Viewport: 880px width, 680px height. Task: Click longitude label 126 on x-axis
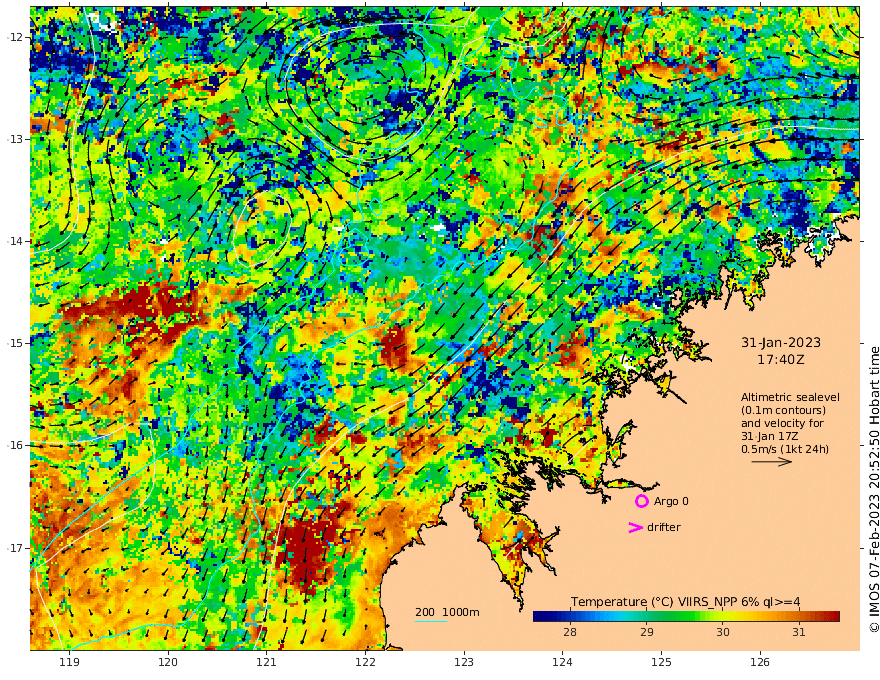(x=760, y=662)
